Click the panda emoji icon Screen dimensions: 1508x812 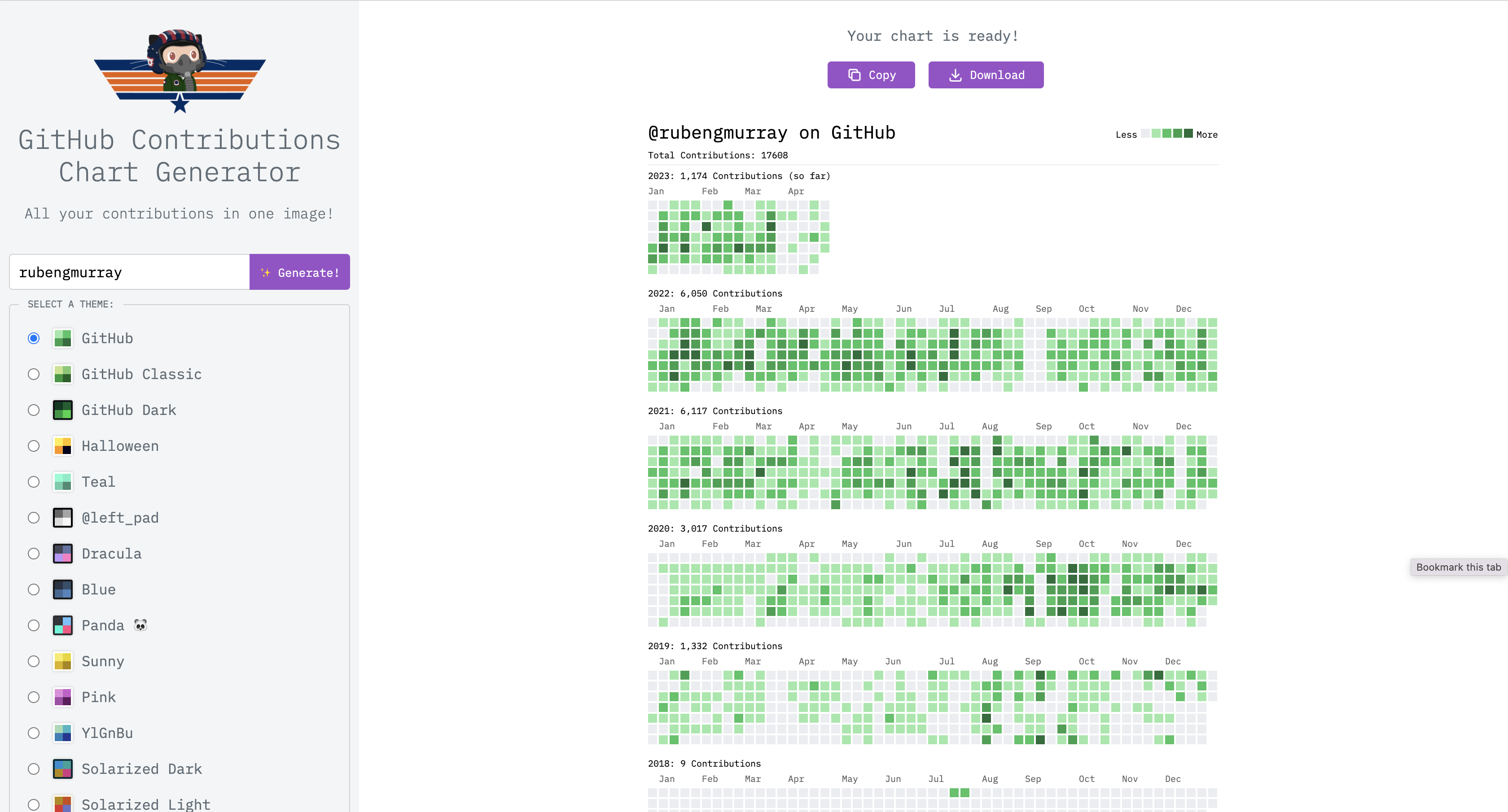point(140,625)
